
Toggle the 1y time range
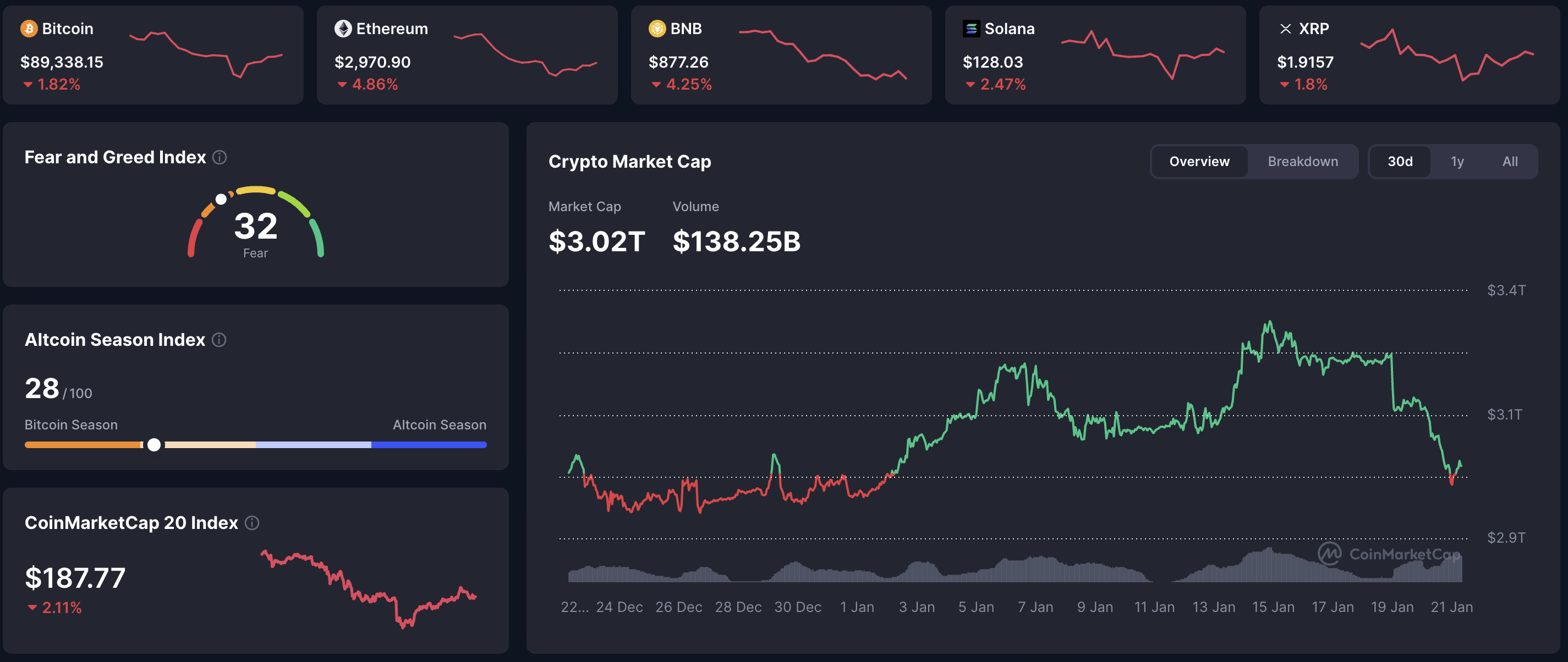click(1457, 161)
